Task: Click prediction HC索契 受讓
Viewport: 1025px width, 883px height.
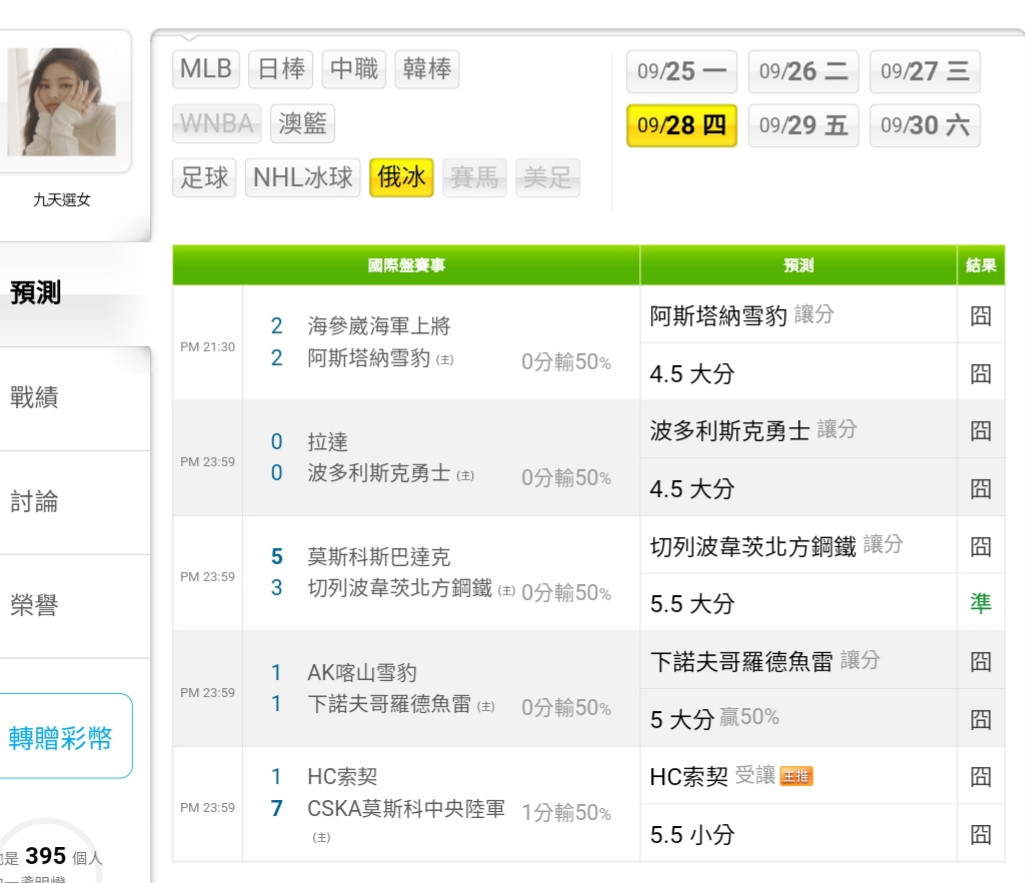Action: (713, 776)
